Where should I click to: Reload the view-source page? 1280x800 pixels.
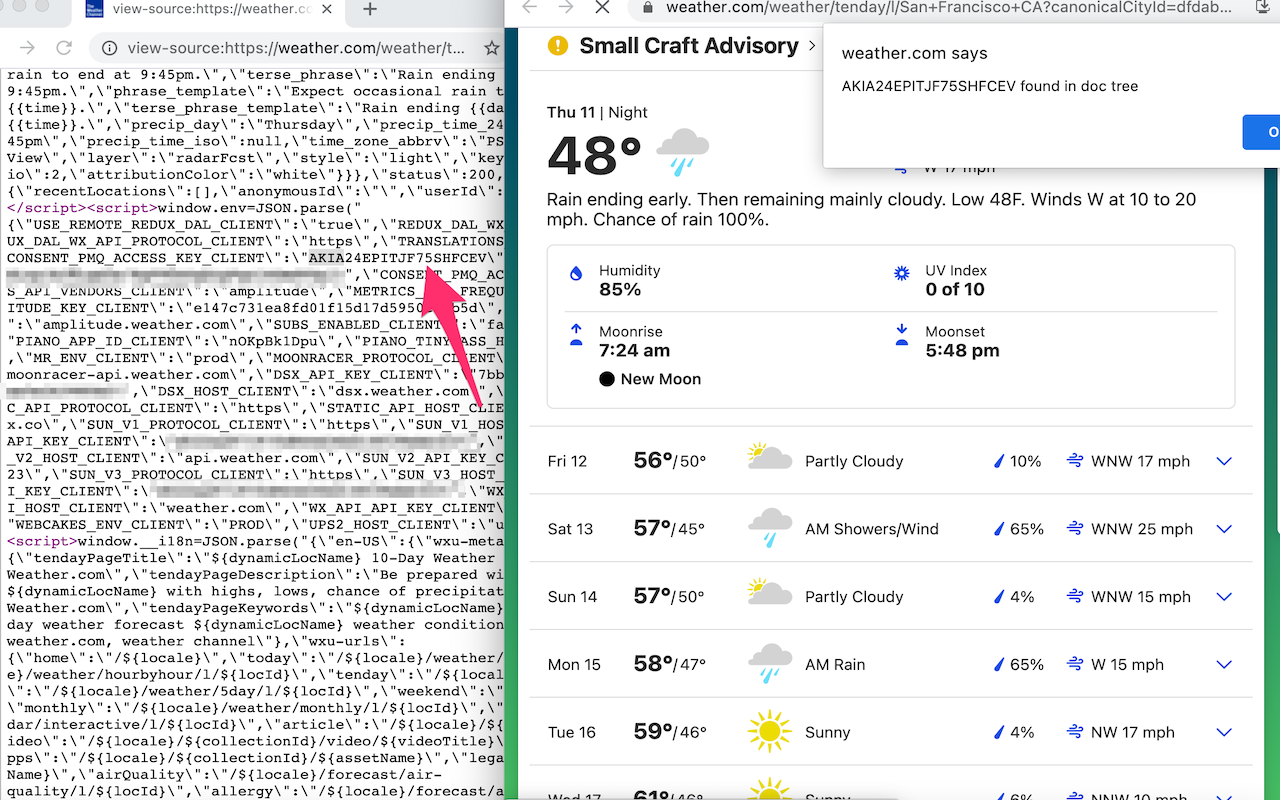tap(64, 48)
